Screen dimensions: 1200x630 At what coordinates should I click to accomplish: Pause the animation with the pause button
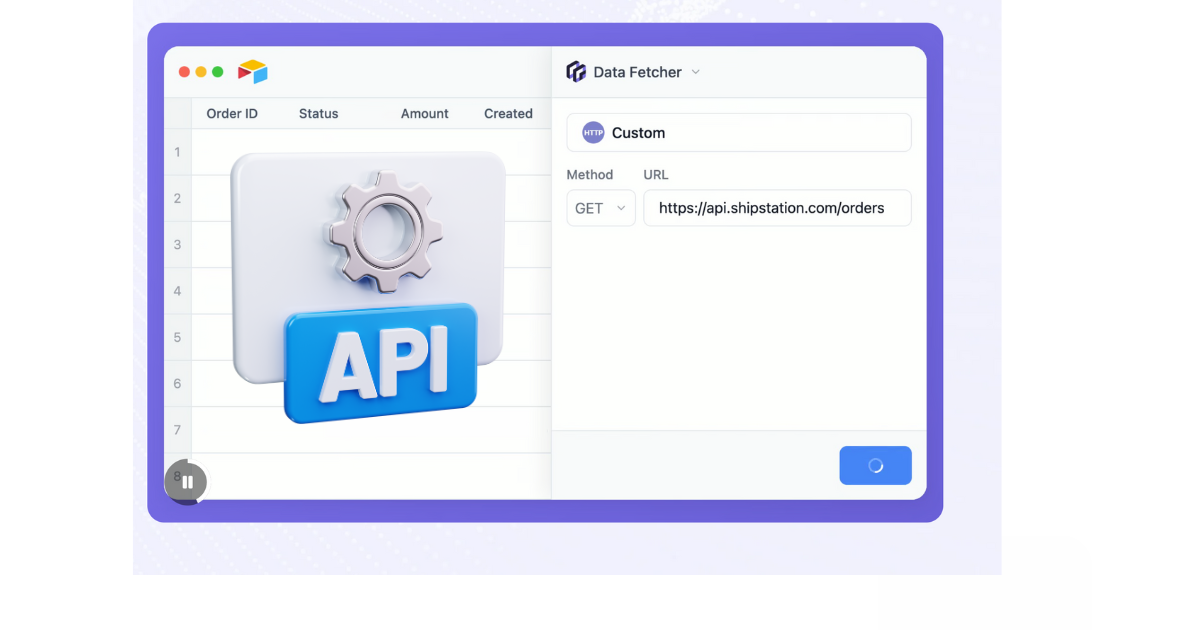pyautogui.click(x=187, y=482)
